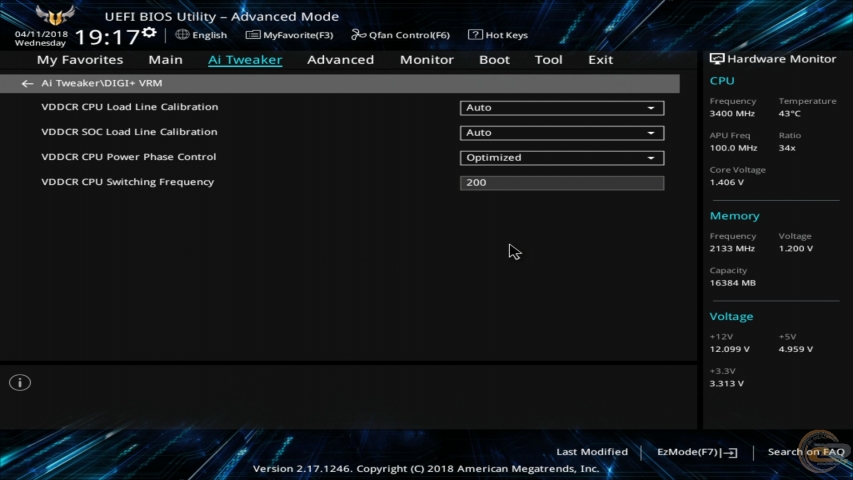853x480 pixels.
Task: Switch to the Boot tab
Action: click(494, 60)
